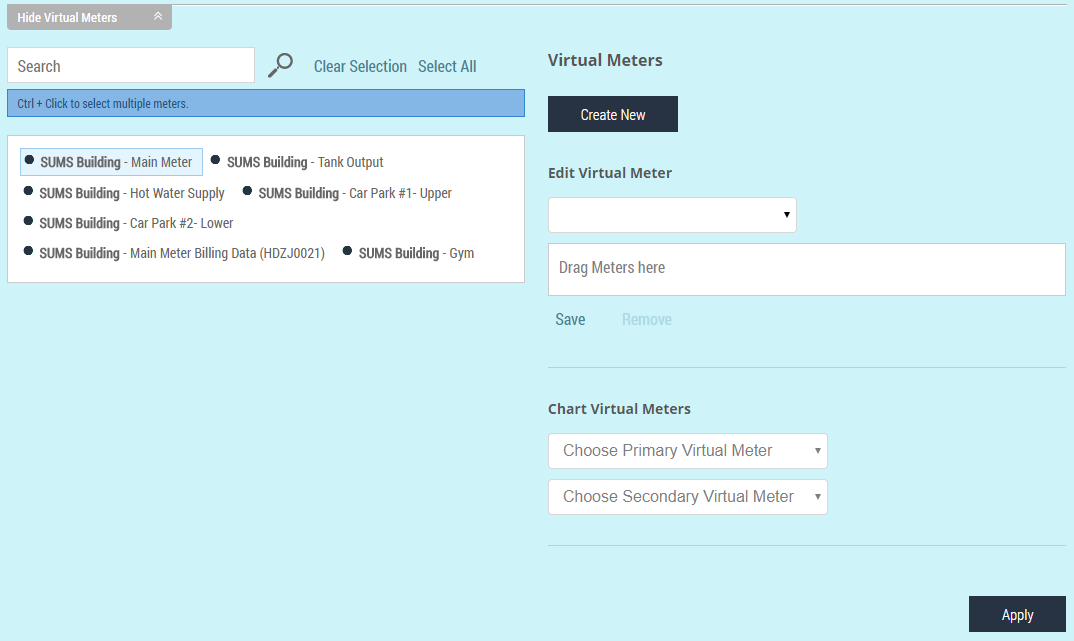The image size is (1074, 641).
Task: Select the SUMS Building Gym meter
Action: click(x=410, y=252)
